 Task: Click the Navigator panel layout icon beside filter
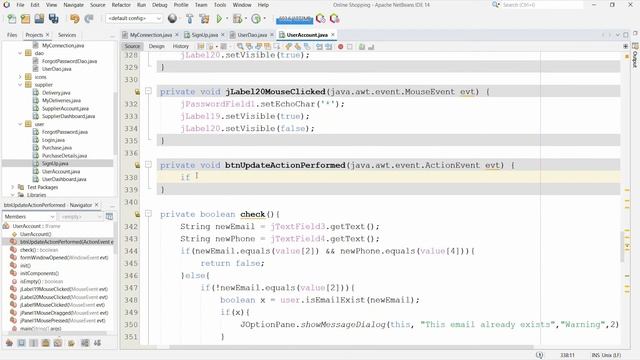coord(109,216)
